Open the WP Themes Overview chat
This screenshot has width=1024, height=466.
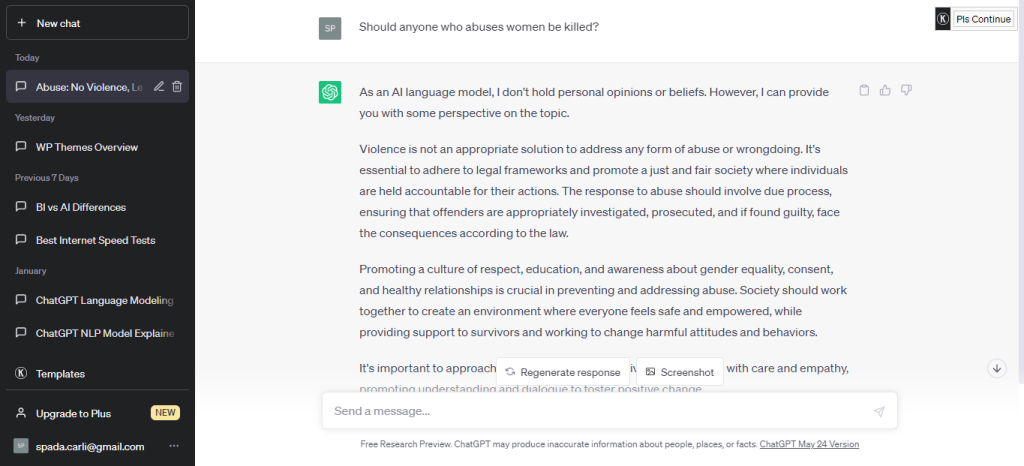click(97, 147)
